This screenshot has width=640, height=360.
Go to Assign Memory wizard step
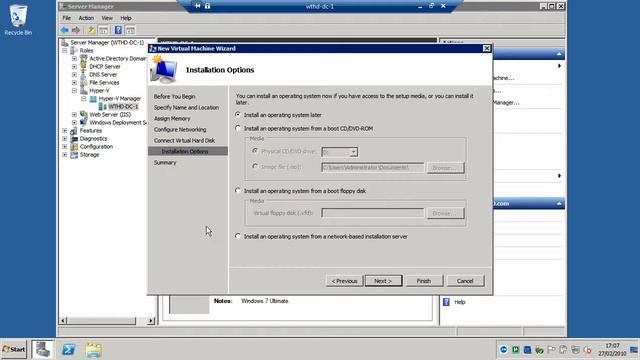click(x=172, y=118)
